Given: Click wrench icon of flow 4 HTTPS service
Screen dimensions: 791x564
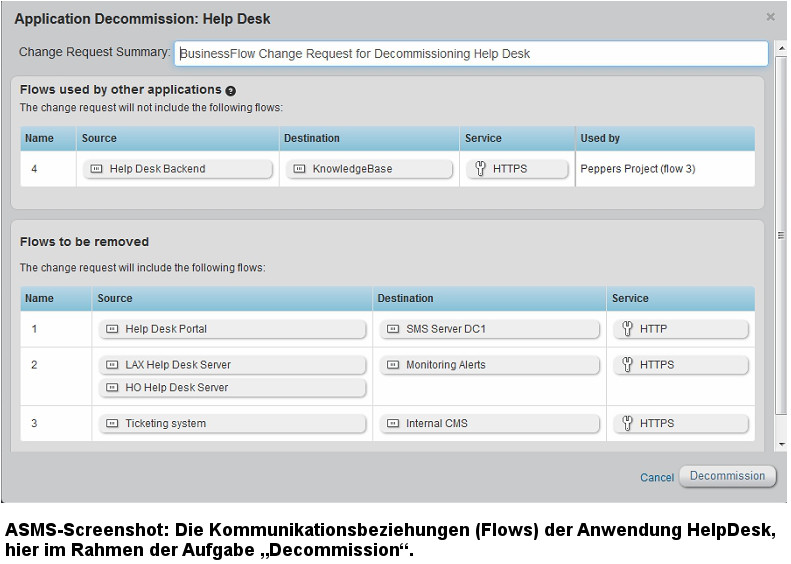Looking at the screenshot, I should (479, 169).
